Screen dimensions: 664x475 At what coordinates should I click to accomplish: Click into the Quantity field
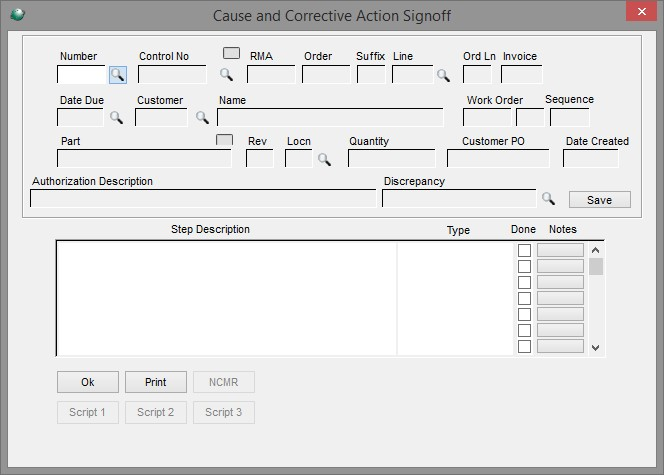tap(392, 158)
